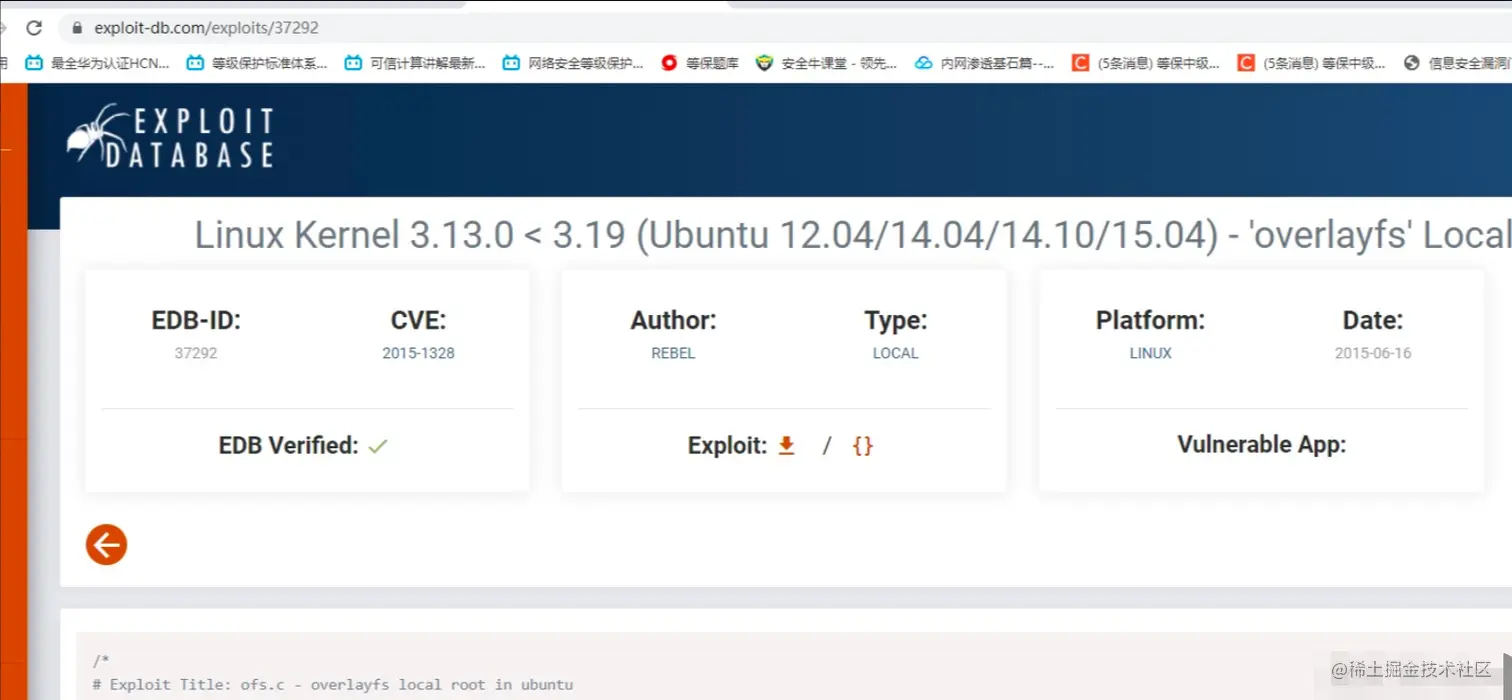Click the Vulnerable App label
Viewport: 1512px width, 700px height.
pyautogui.click(x=1261, y=445)
